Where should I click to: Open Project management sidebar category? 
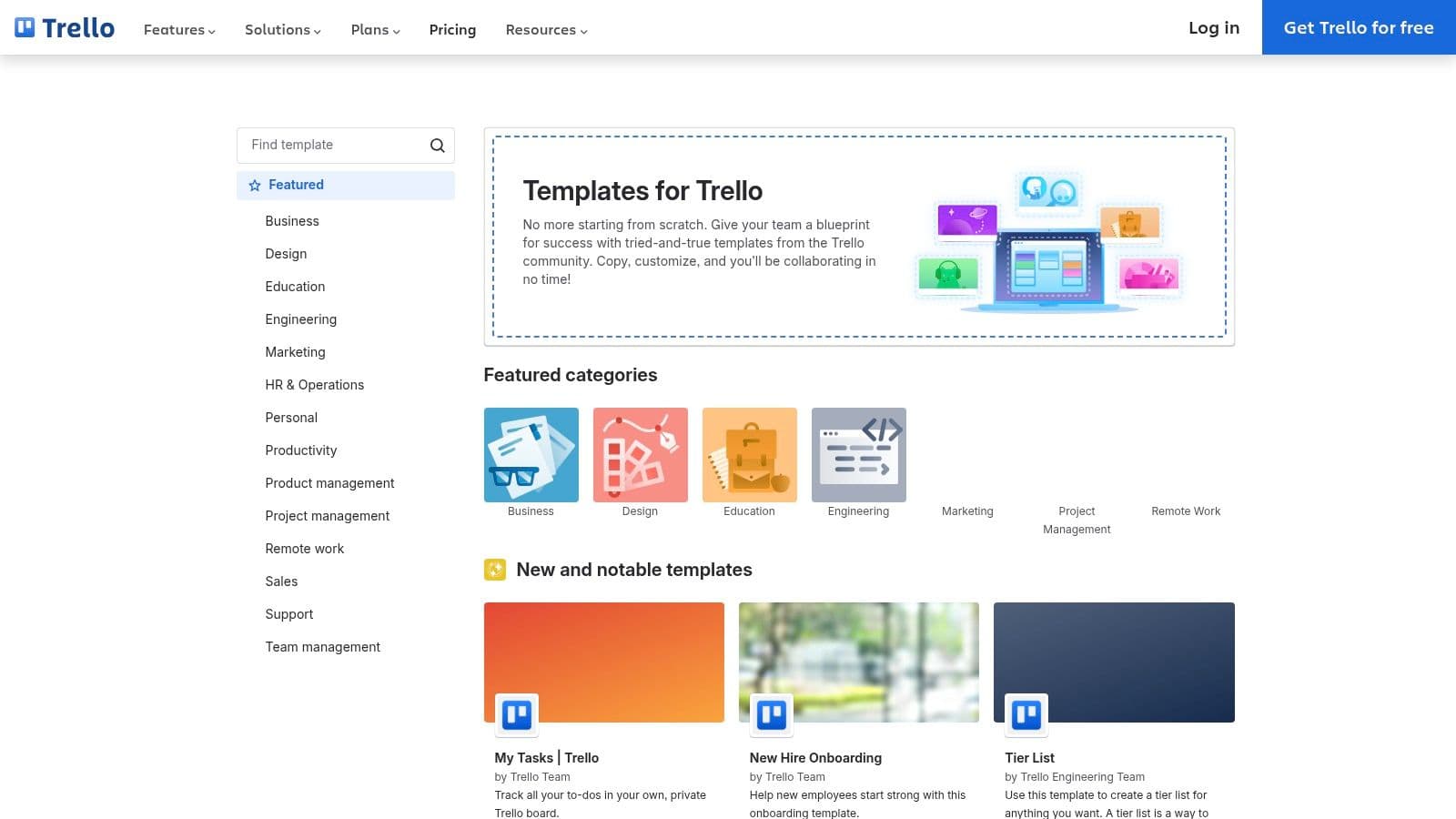[x=328, y=516]
